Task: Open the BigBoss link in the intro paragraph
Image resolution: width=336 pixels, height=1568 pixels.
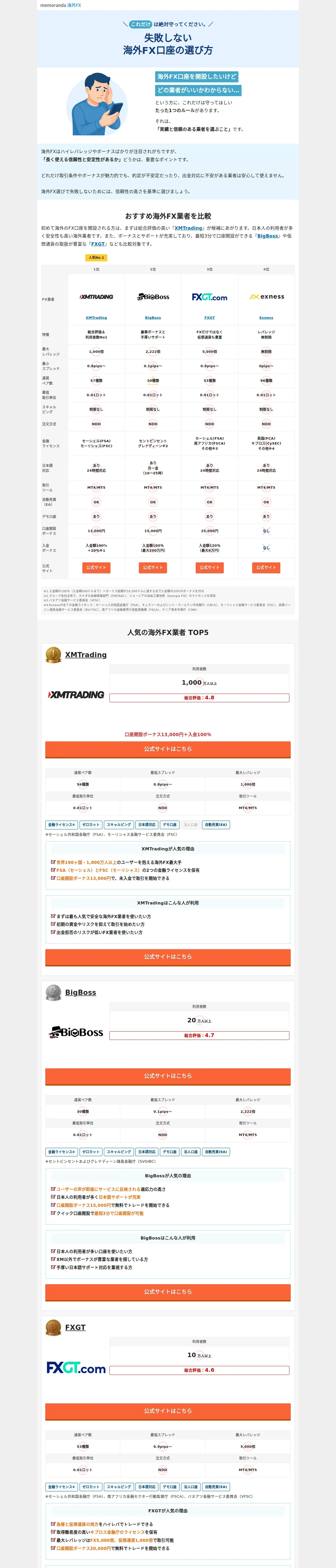Action: coord(268,236)
